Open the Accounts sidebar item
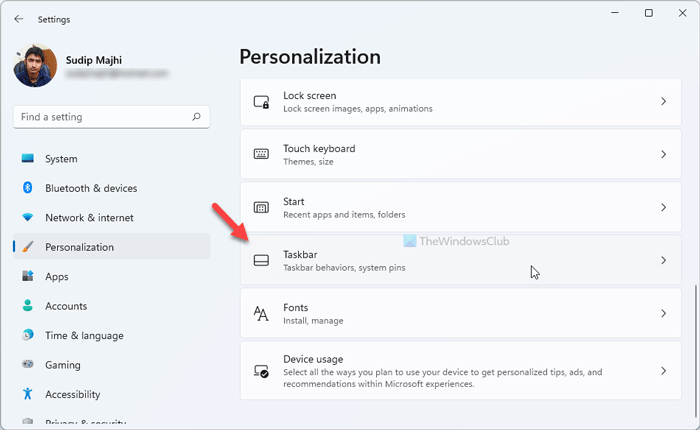 coord(66,306)
